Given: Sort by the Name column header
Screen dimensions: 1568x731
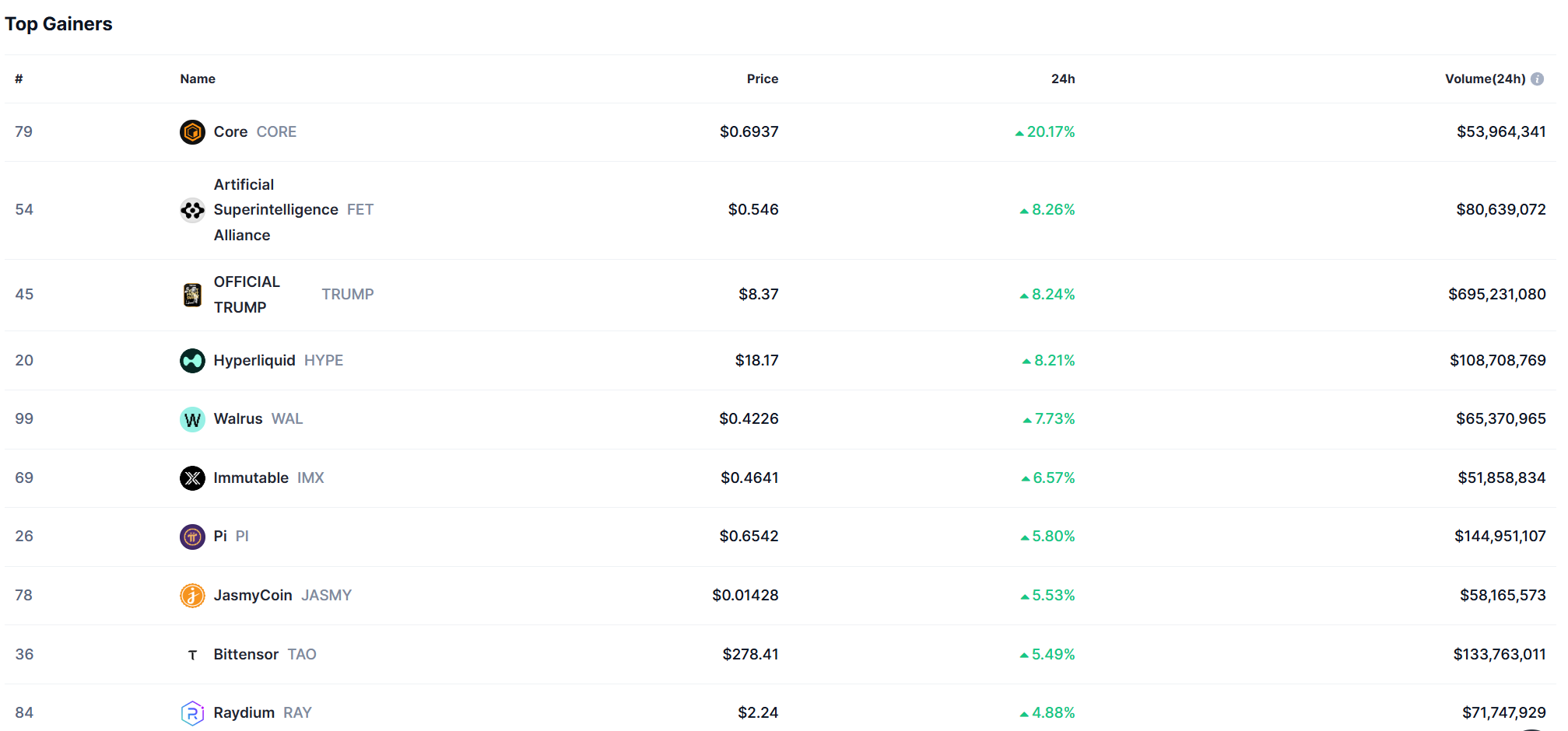Looking at the screenshot, I should (x=198, y=79).
